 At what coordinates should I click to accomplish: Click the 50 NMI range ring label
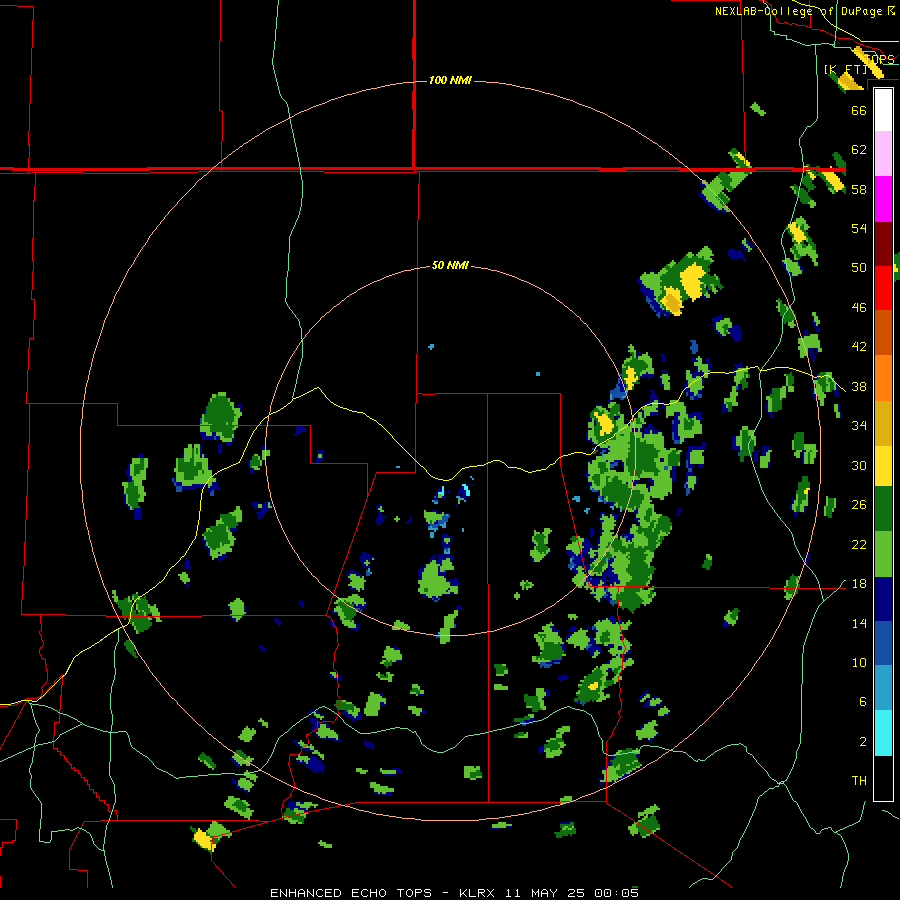click(x=450, y=265)
